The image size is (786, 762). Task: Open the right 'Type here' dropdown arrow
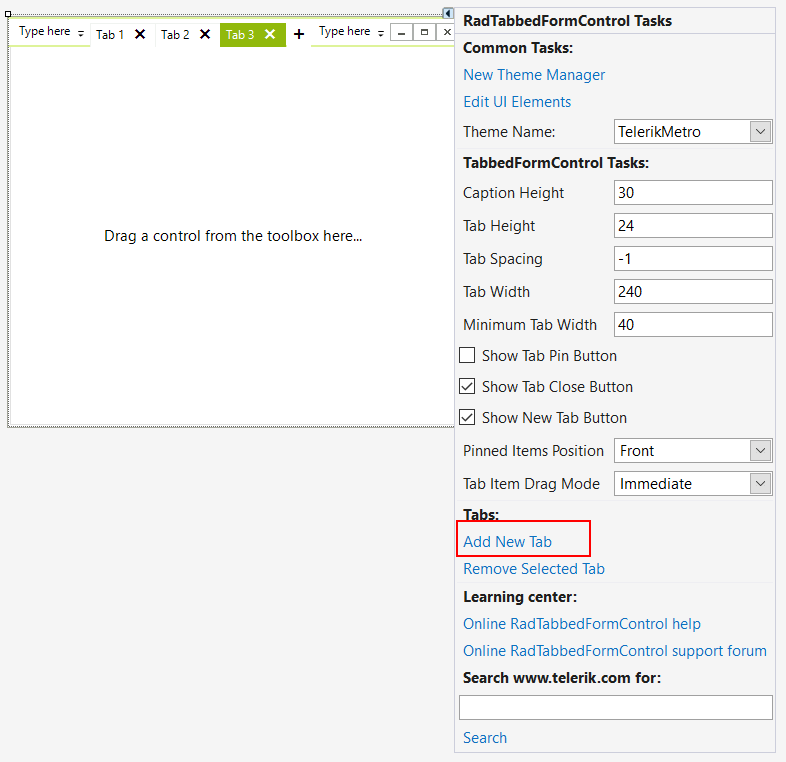coord(381,34)
